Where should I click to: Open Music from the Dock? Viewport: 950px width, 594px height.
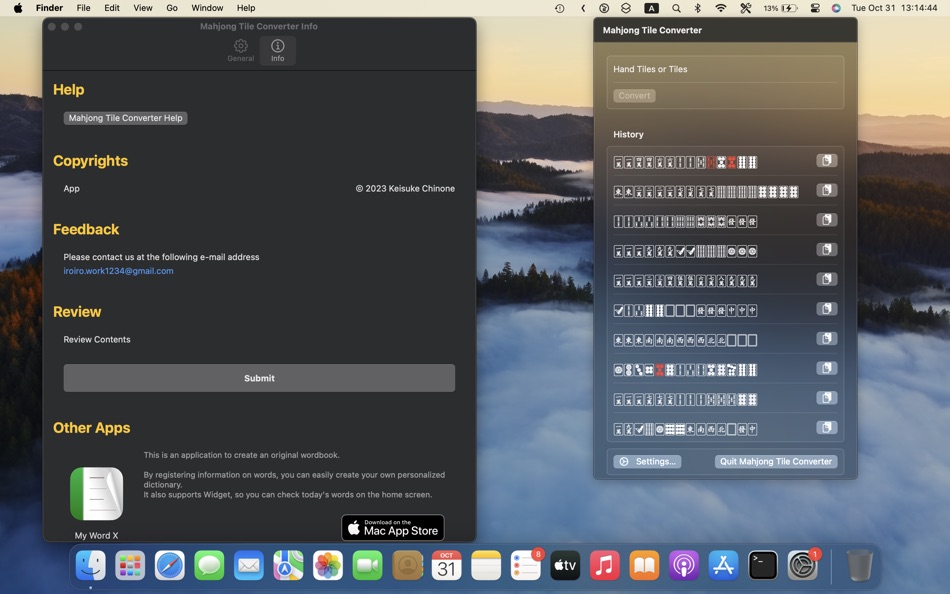click(605, 566)
